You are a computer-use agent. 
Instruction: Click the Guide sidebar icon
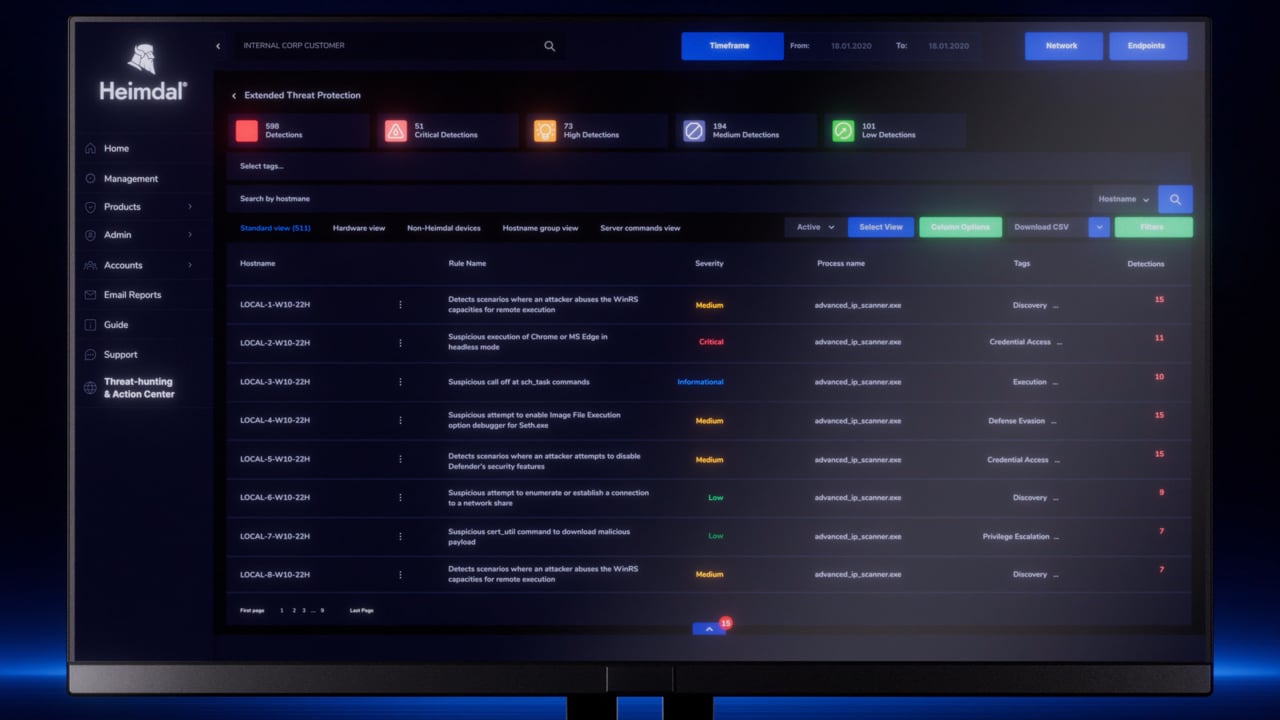tap(90, 325)
